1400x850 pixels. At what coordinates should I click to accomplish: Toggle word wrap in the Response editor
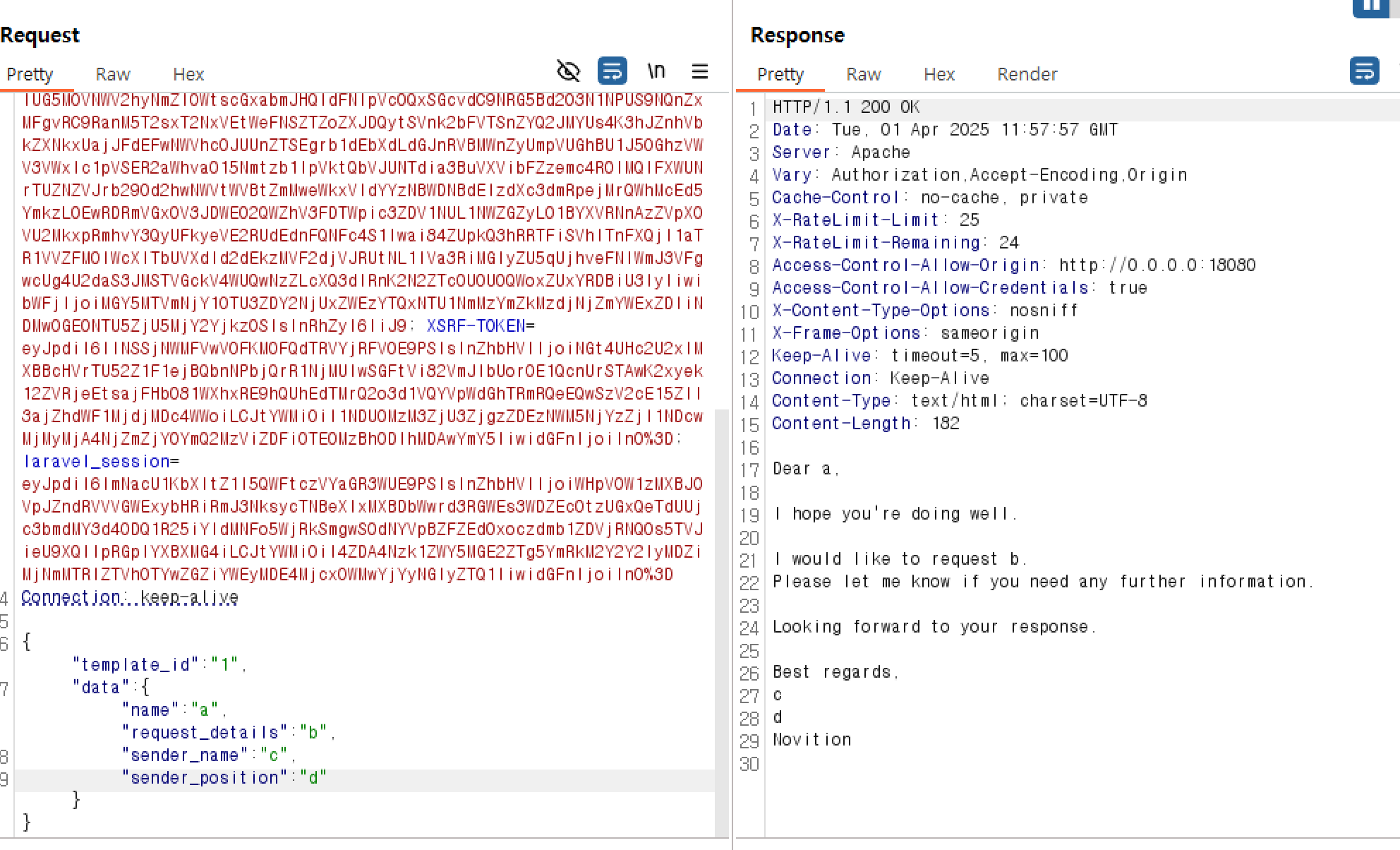tap(1364, 71)
